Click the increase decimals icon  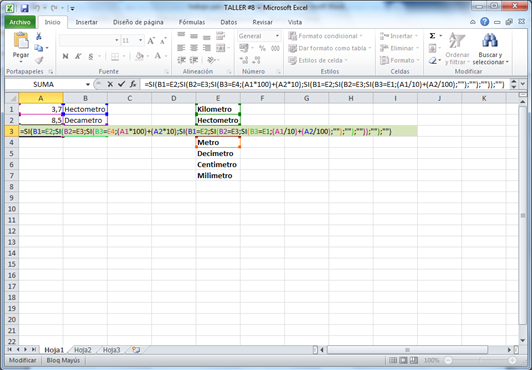[244, 60]
